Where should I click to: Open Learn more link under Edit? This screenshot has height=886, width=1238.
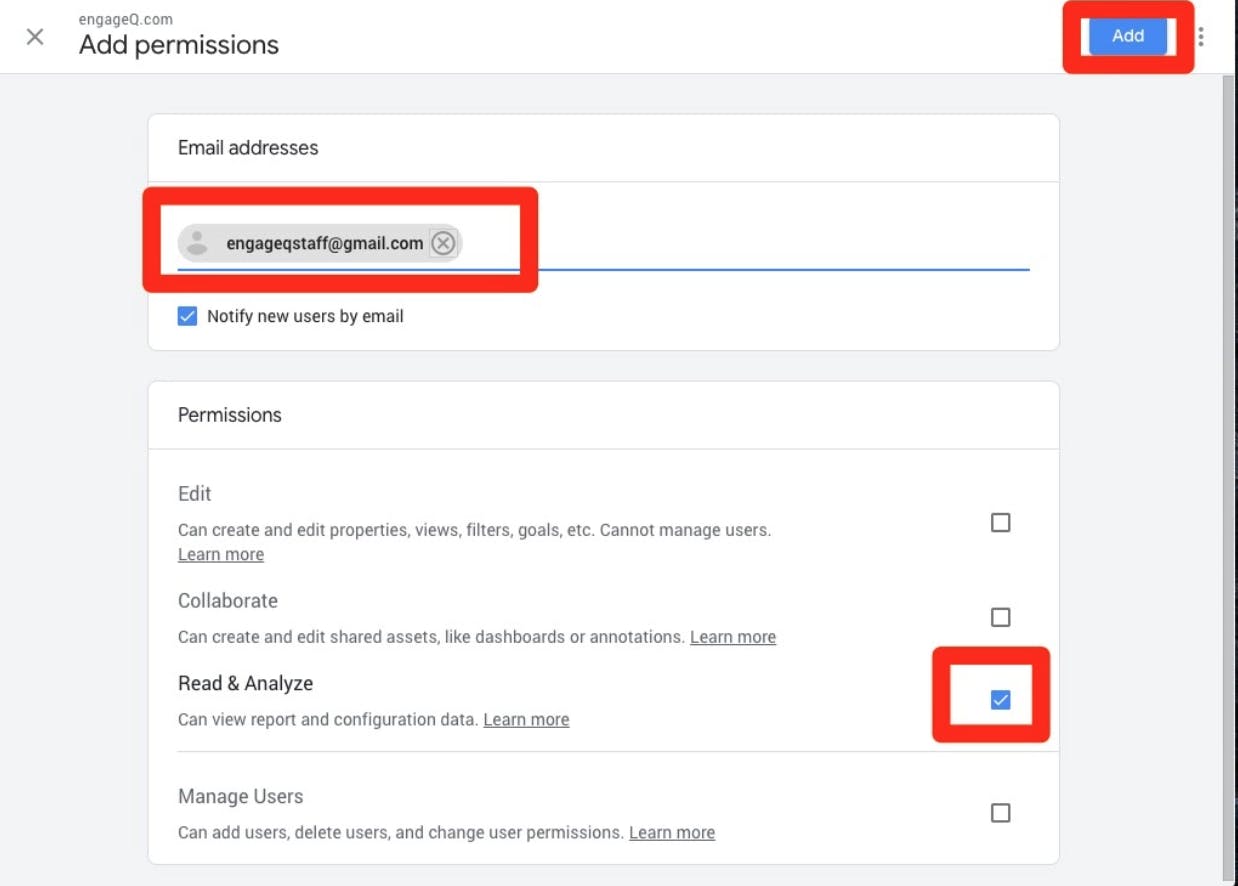[x=221, y=555]
